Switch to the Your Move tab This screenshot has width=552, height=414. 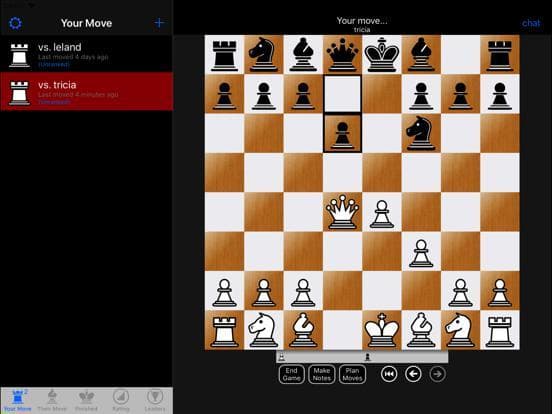(18, 401)
